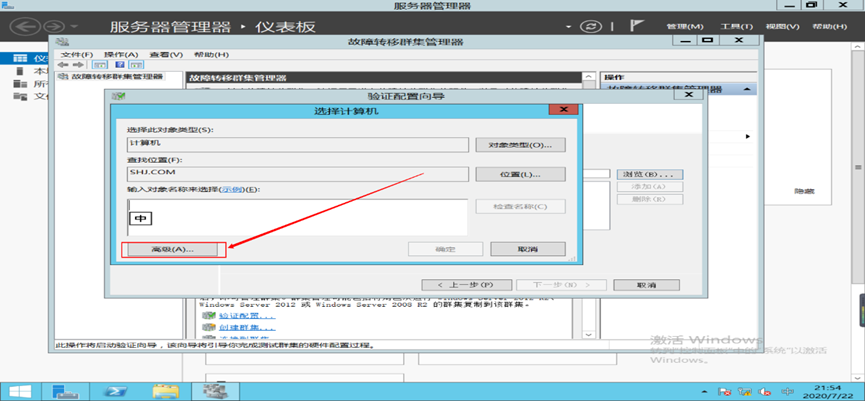Click the network tray icon

pyautogui.click(x=745, y=392)
